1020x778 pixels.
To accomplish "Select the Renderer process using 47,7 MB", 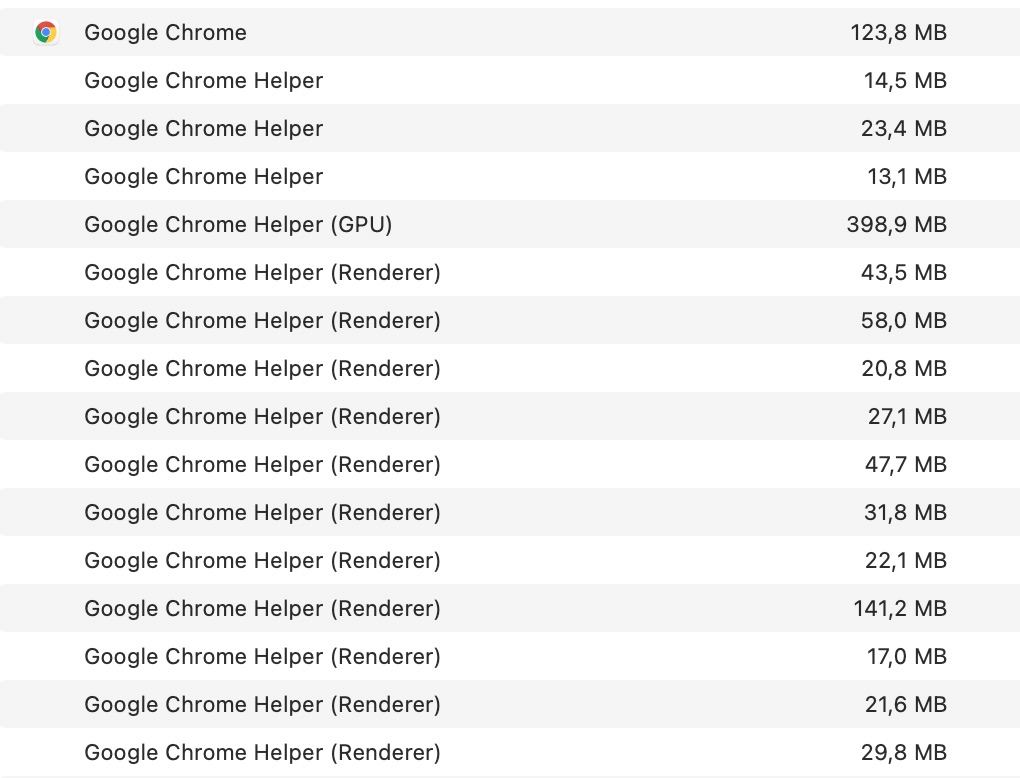I will tap(262, 464).
